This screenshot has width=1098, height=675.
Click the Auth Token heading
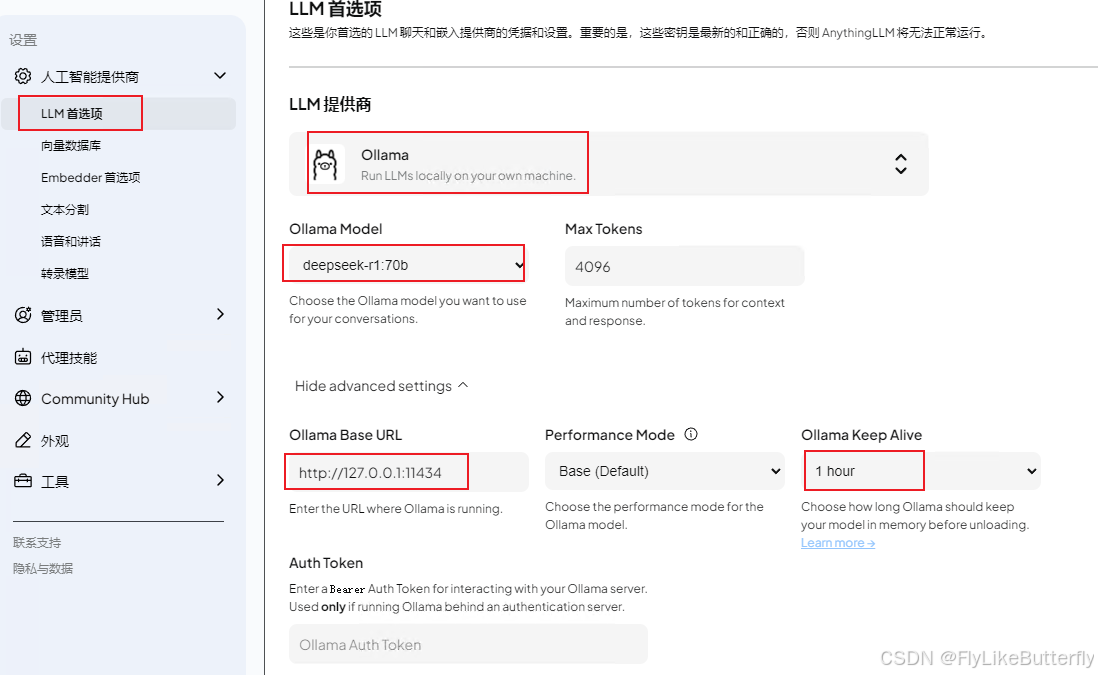click(326, 563)
